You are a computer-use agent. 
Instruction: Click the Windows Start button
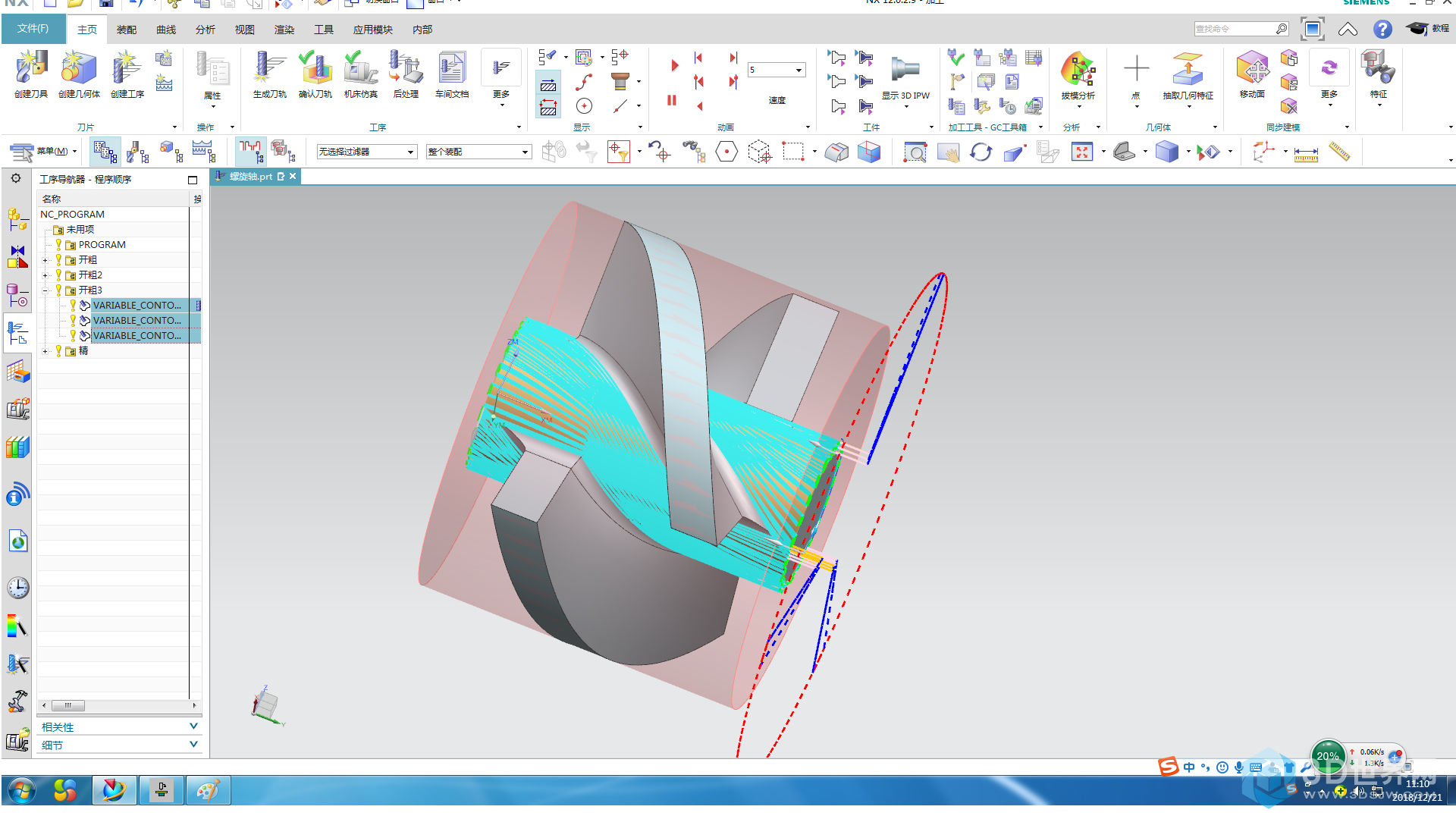[x=21, y=792]
